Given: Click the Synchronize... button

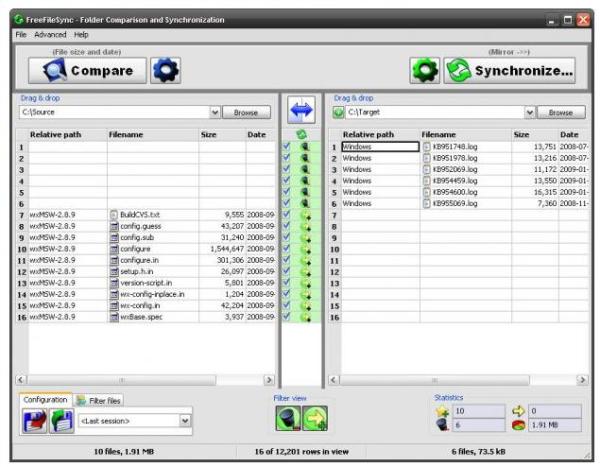Looking at the screenshot, I should pyautogui.click(x=510, y=71).
